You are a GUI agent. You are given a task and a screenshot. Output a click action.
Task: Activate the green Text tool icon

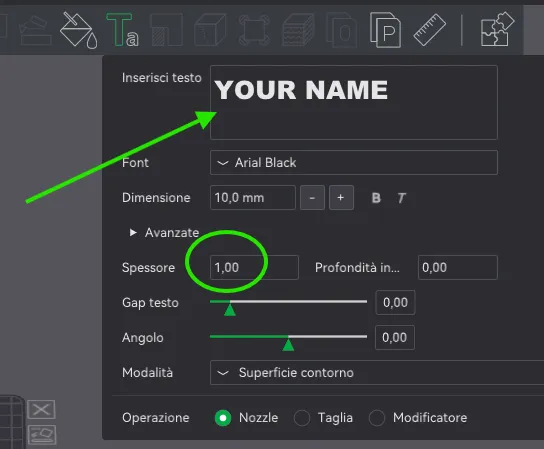(x=122, y=30)
